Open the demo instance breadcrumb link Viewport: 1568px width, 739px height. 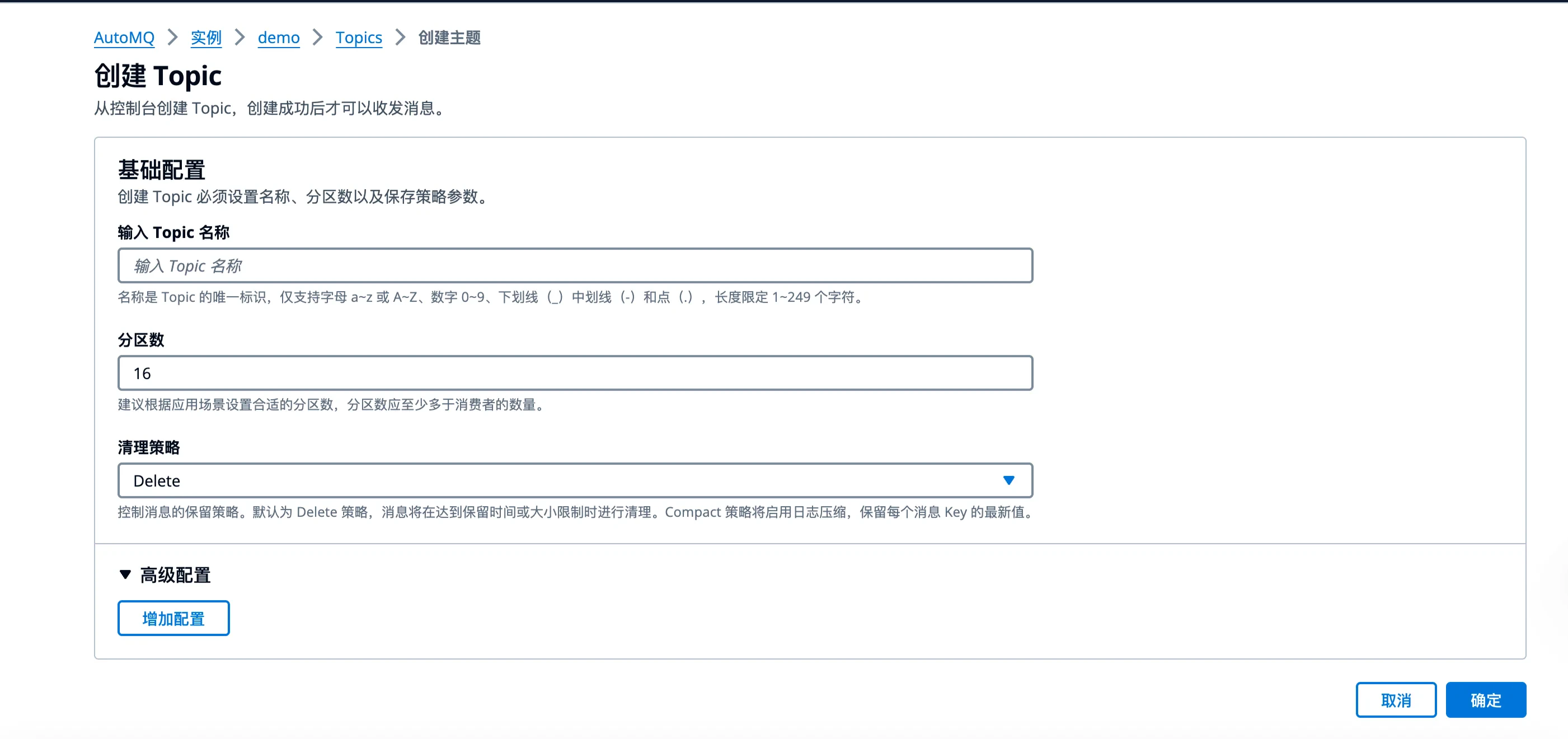278,37
